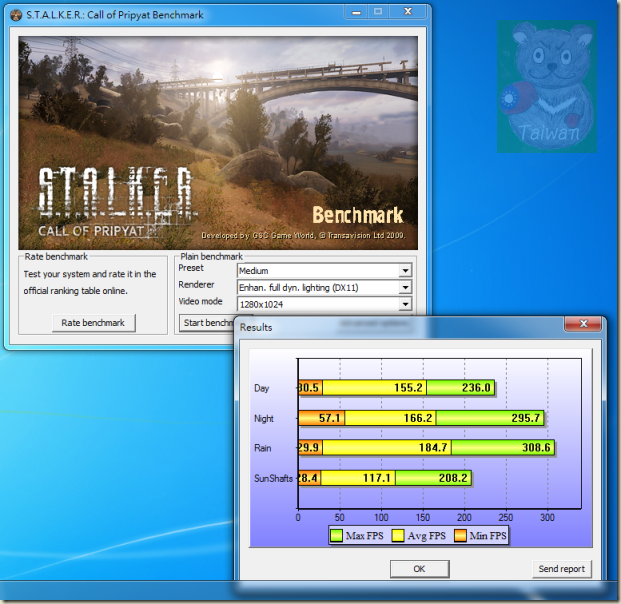The height and width of the screenshot is (604, 621).
Task: Click the Night row label in chart
Action: [x=264, y=419]
